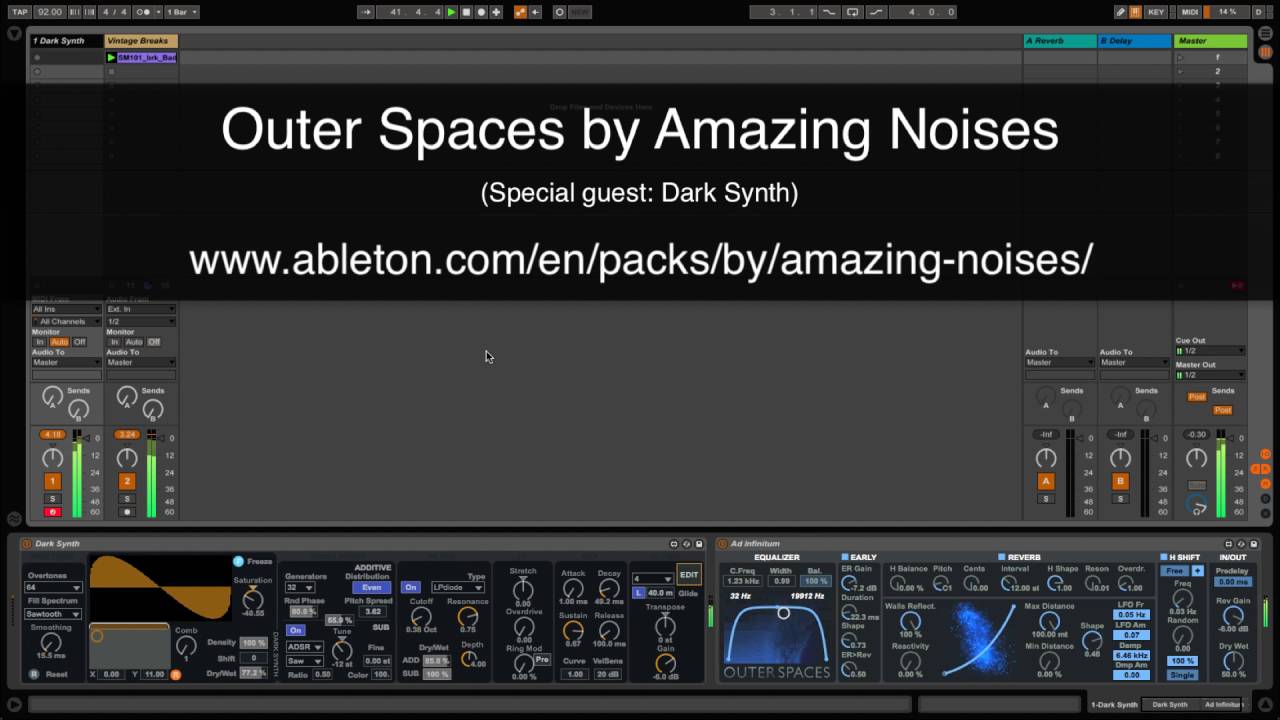Screen dimensions: 1280x720
Task: Click the Free button in H SHIFT
Action: point(1175,571)
